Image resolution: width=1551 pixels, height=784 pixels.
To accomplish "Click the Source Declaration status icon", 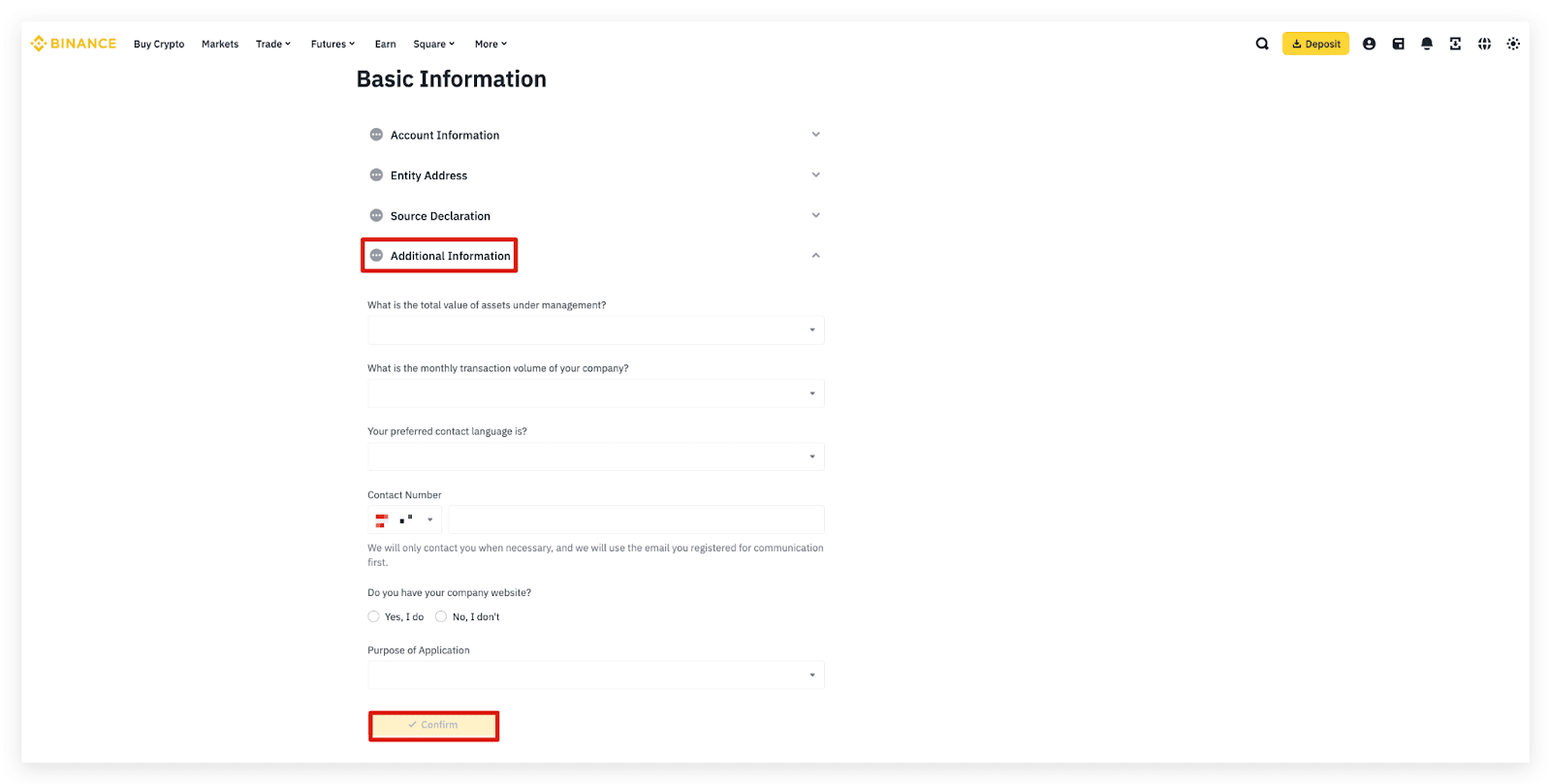I will click(376, 215).
